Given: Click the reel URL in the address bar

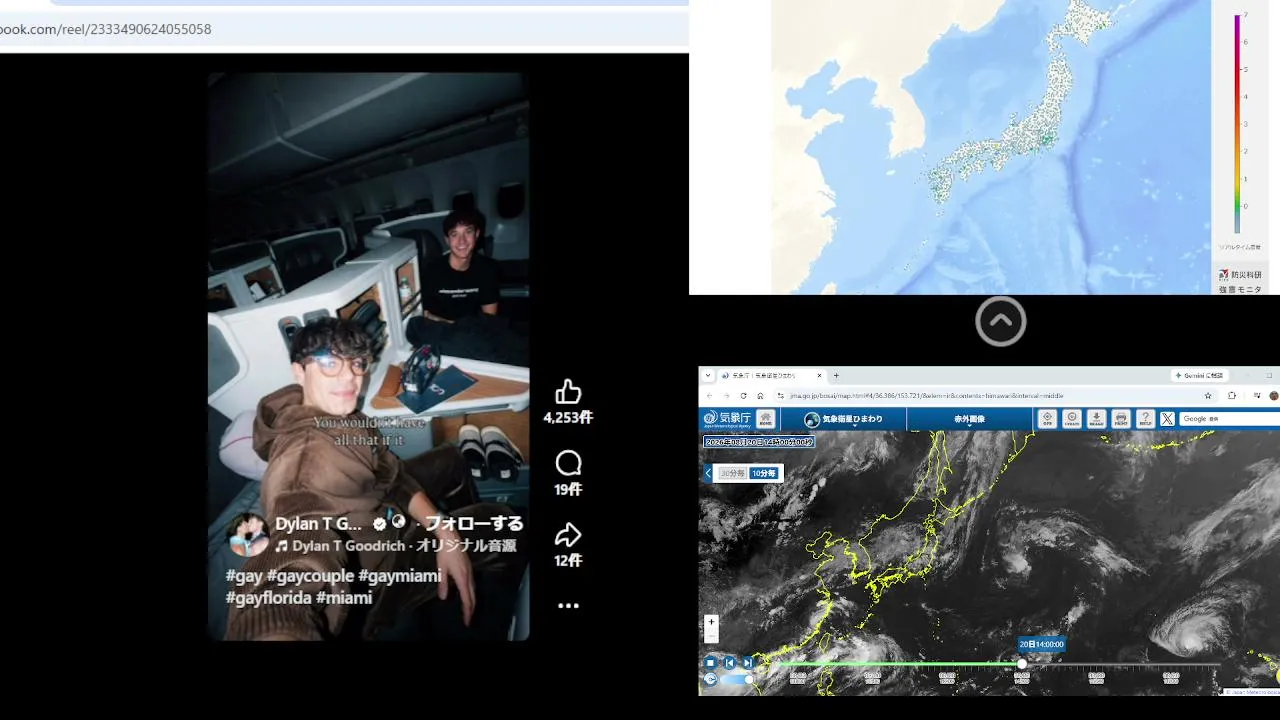Looking at the screenshot, I should click(105, 29).
